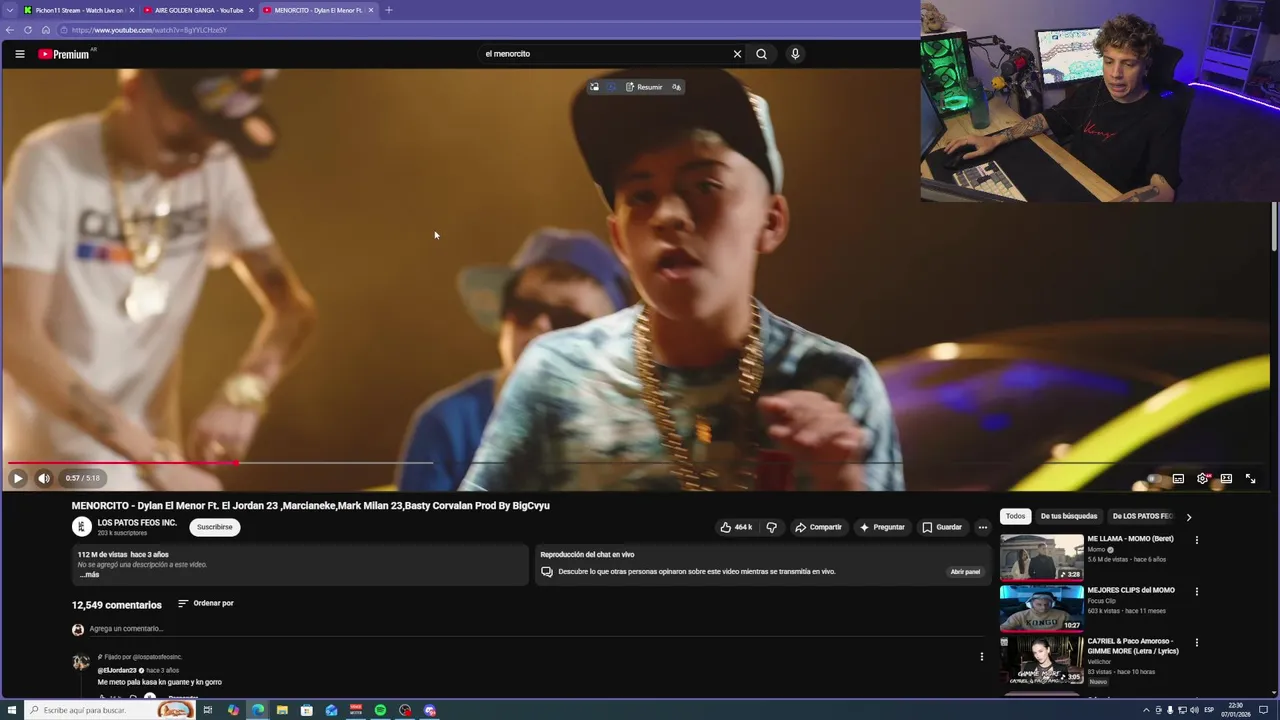Go back in browser history
The image size is (1280, 720).
pyautogui.click(x=10, y=30)
